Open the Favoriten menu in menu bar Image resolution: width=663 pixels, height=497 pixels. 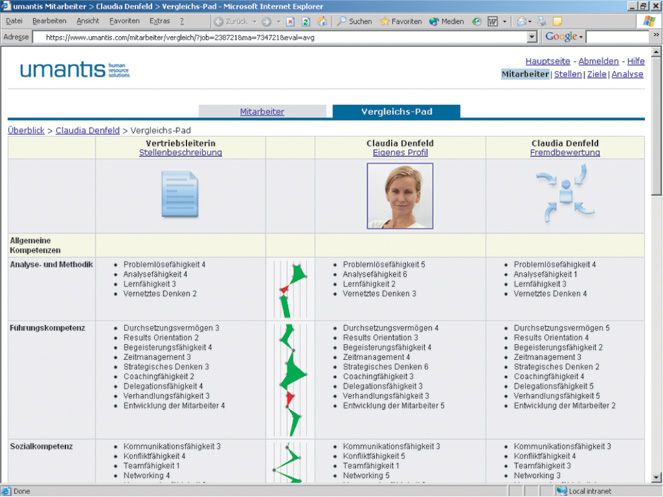click(x=124, y=21)
